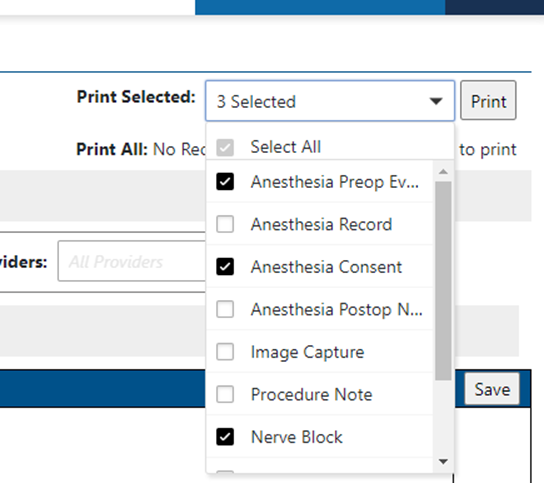Uncheck the Anesthesia Consent checkbox
The width and height of the screenshot is (544, 483).
225,266
